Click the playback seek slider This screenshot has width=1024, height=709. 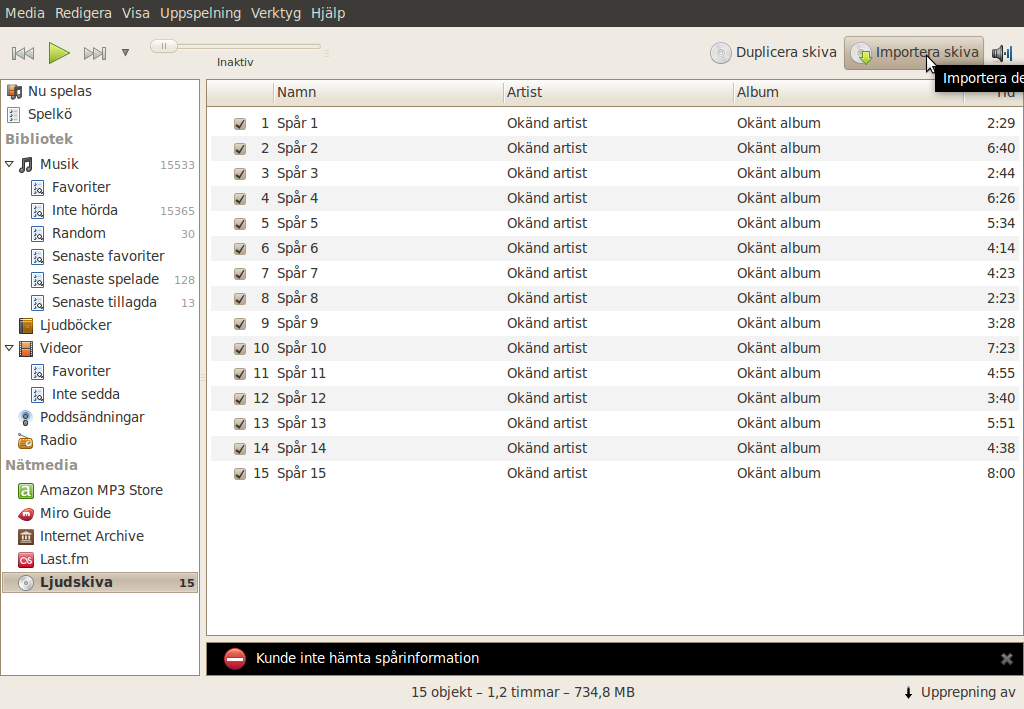[235, 46]
